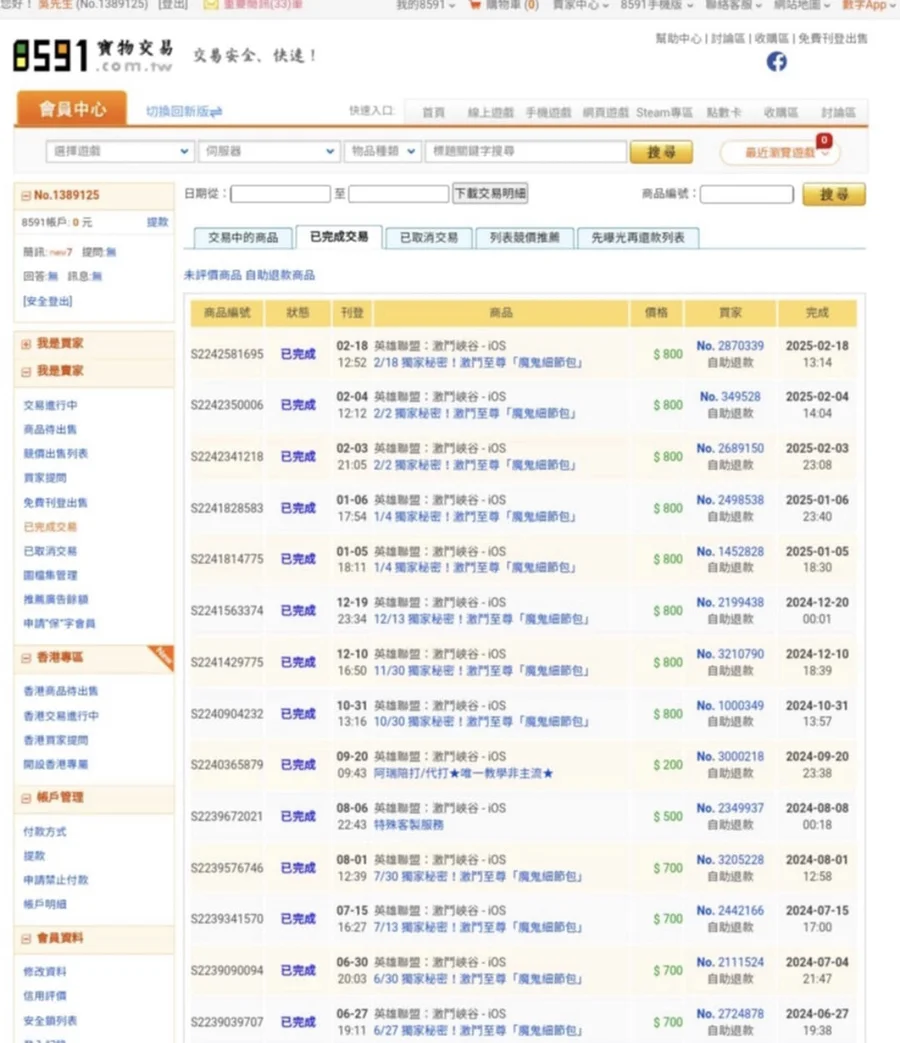The width and height of the screenshot is (900, 1043).
Task: Click 帳戶明細 in the sidebar
Action: pyautogui.click(x=45, y=904)
